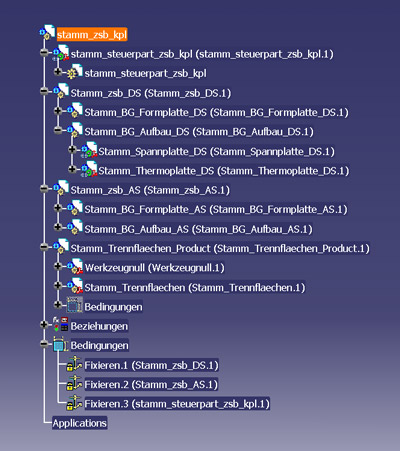Click the Werkzeugnull component icon

click(75, 266)
